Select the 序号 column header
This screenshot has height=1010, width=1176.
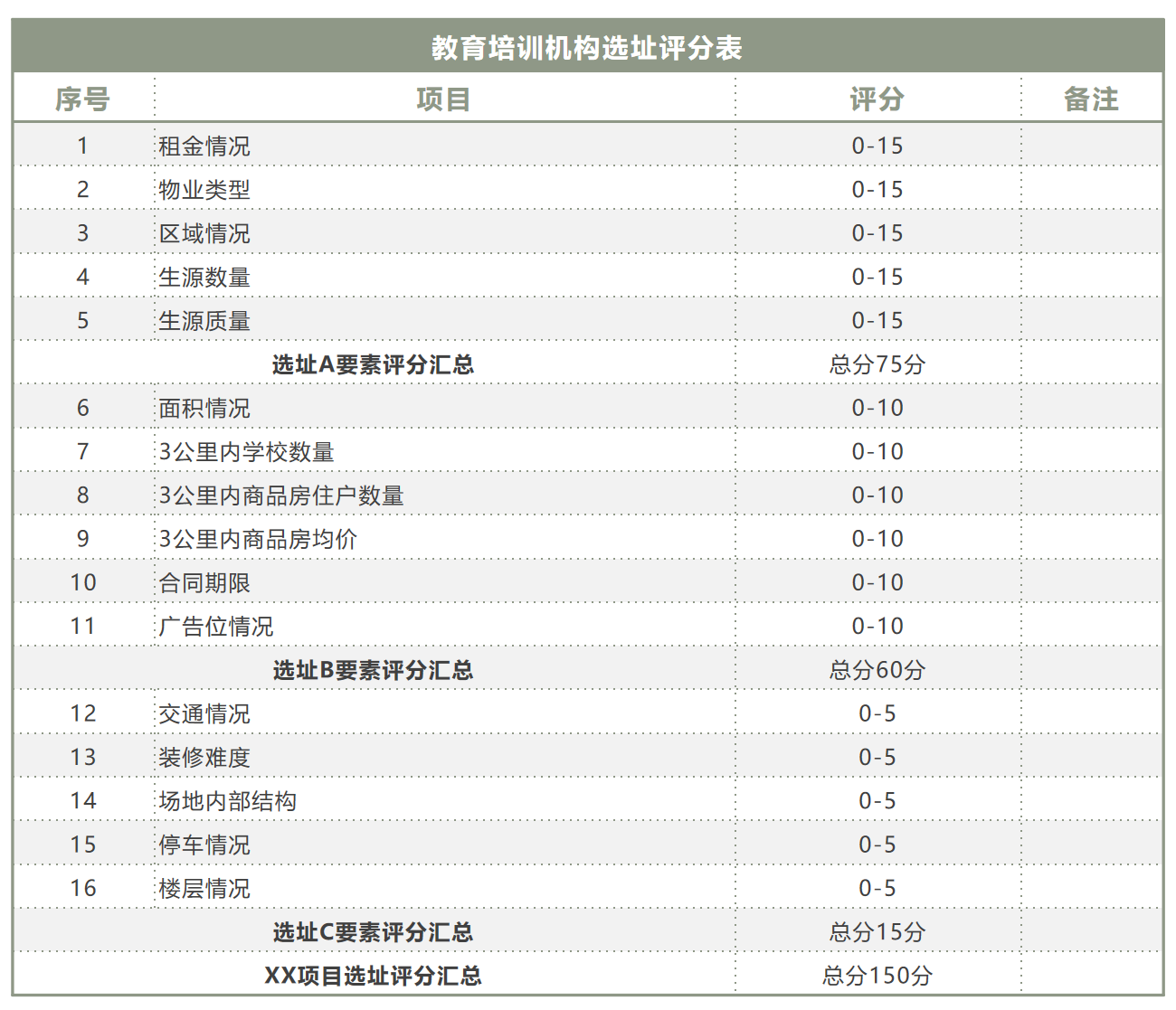[82, 99]
